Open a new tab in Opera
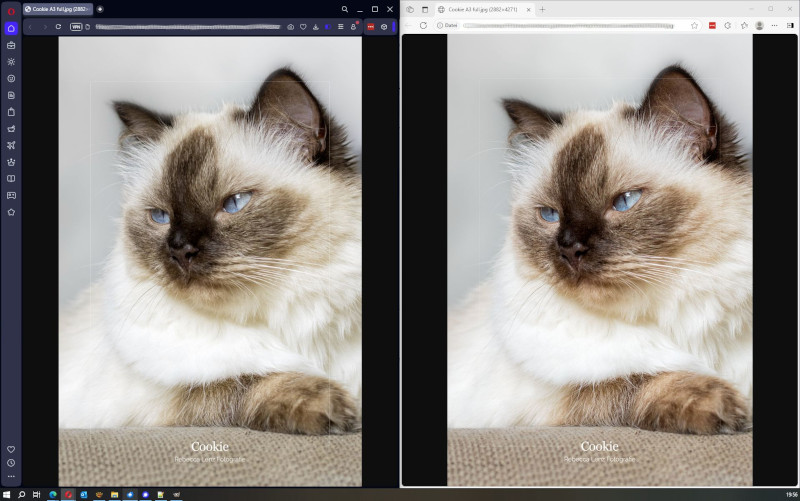Image resolution: width=800 pixels, height=501 pixels. [x=100, y=9]
